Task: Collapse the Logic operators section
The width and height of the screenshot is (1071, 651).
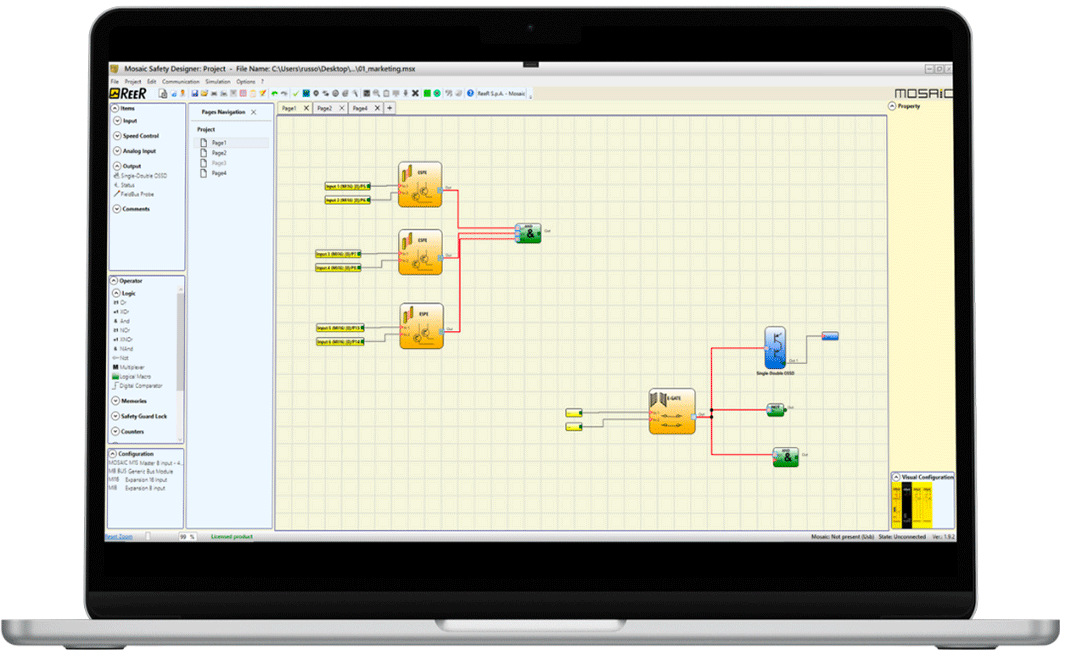Action: 118,293
